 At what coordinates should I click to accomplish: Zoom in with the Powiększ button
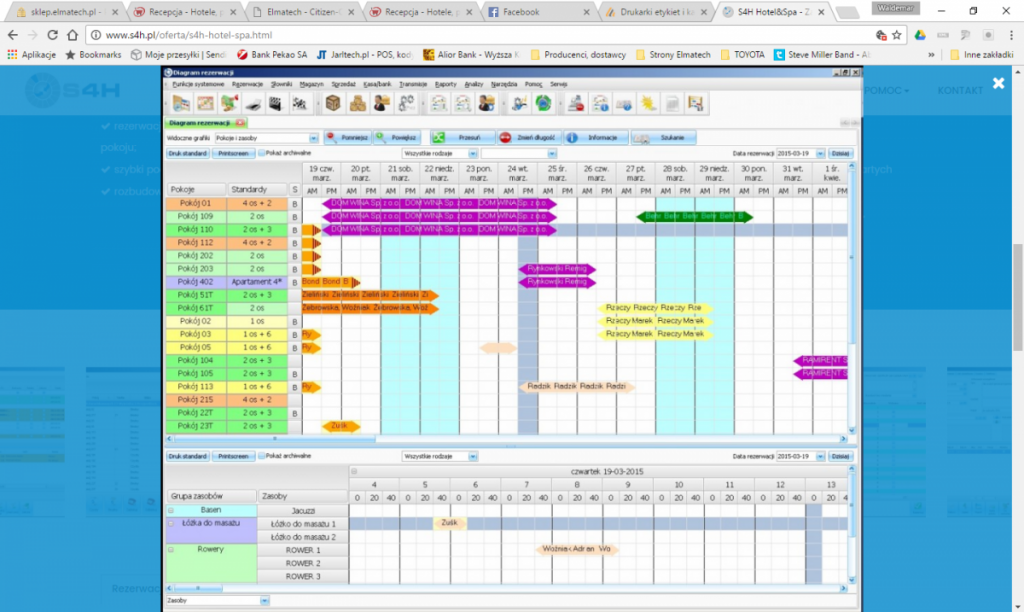tap(397, 138)
